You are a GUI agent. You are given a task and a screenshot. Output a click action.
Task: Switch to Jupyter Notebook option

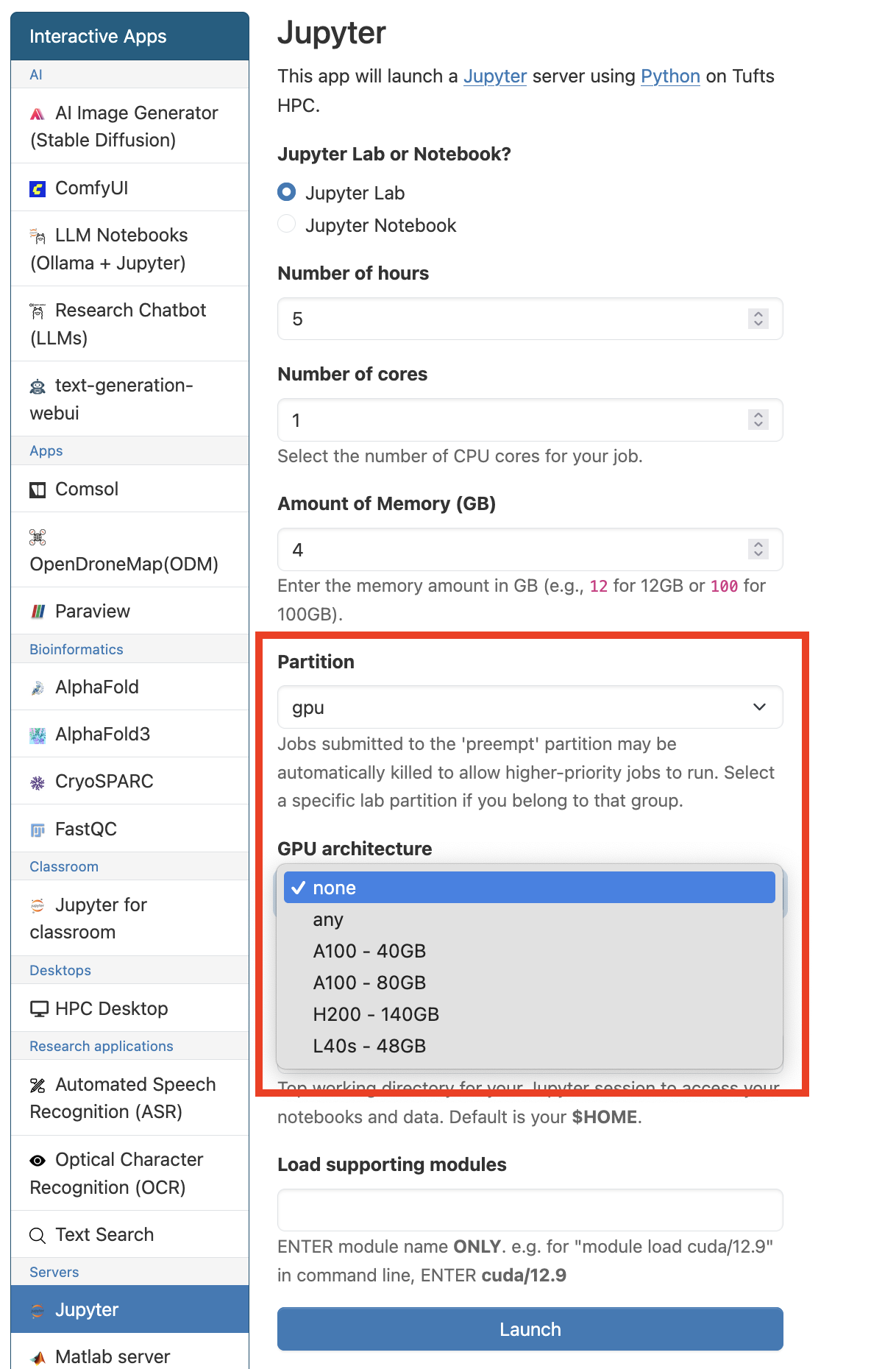[x=286, y=224]
